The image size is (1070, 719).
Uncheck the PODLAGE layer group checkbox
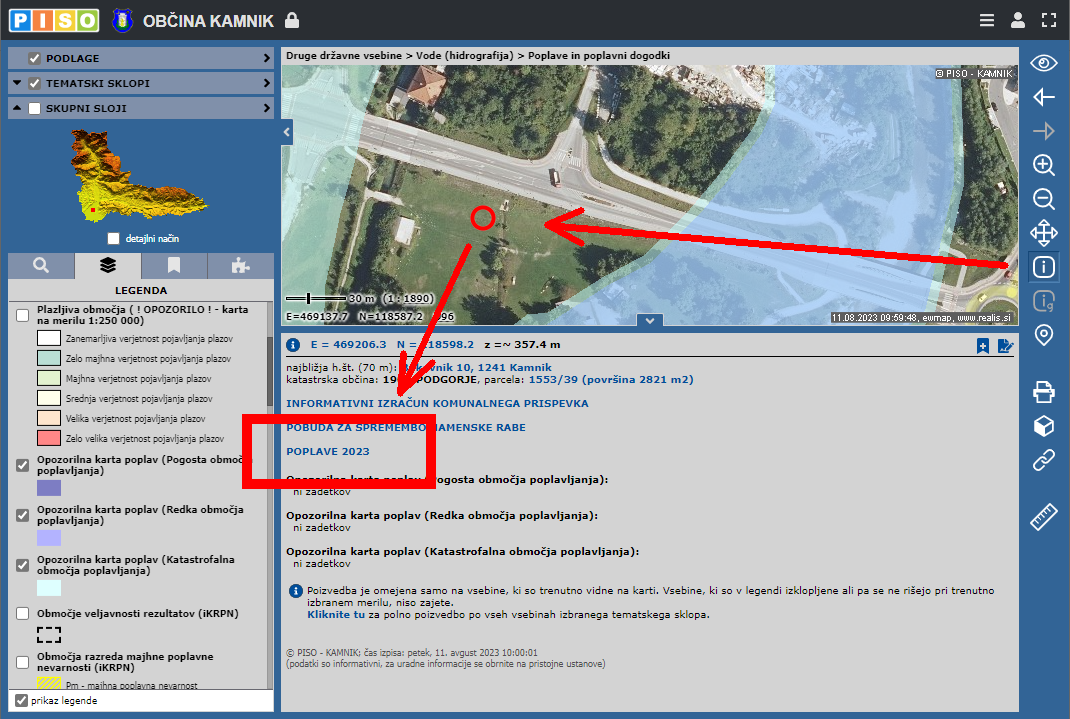tap(35, 58)
